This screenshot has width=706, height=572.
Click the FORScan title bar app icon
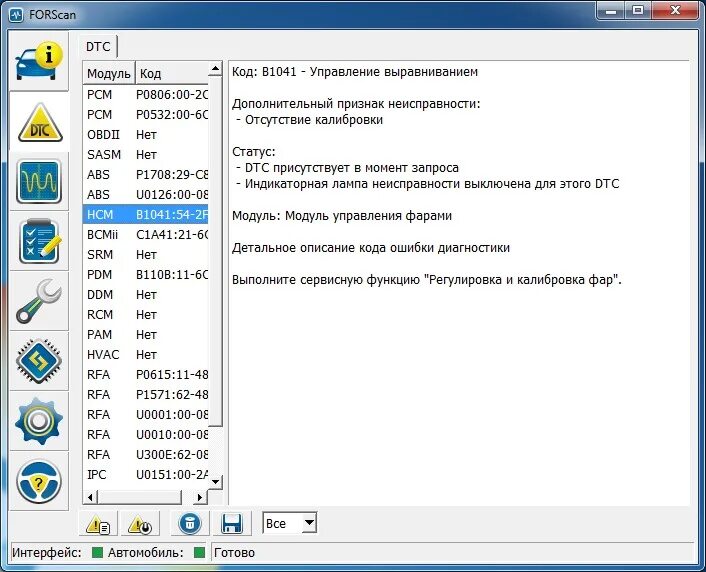coord(16,14)
